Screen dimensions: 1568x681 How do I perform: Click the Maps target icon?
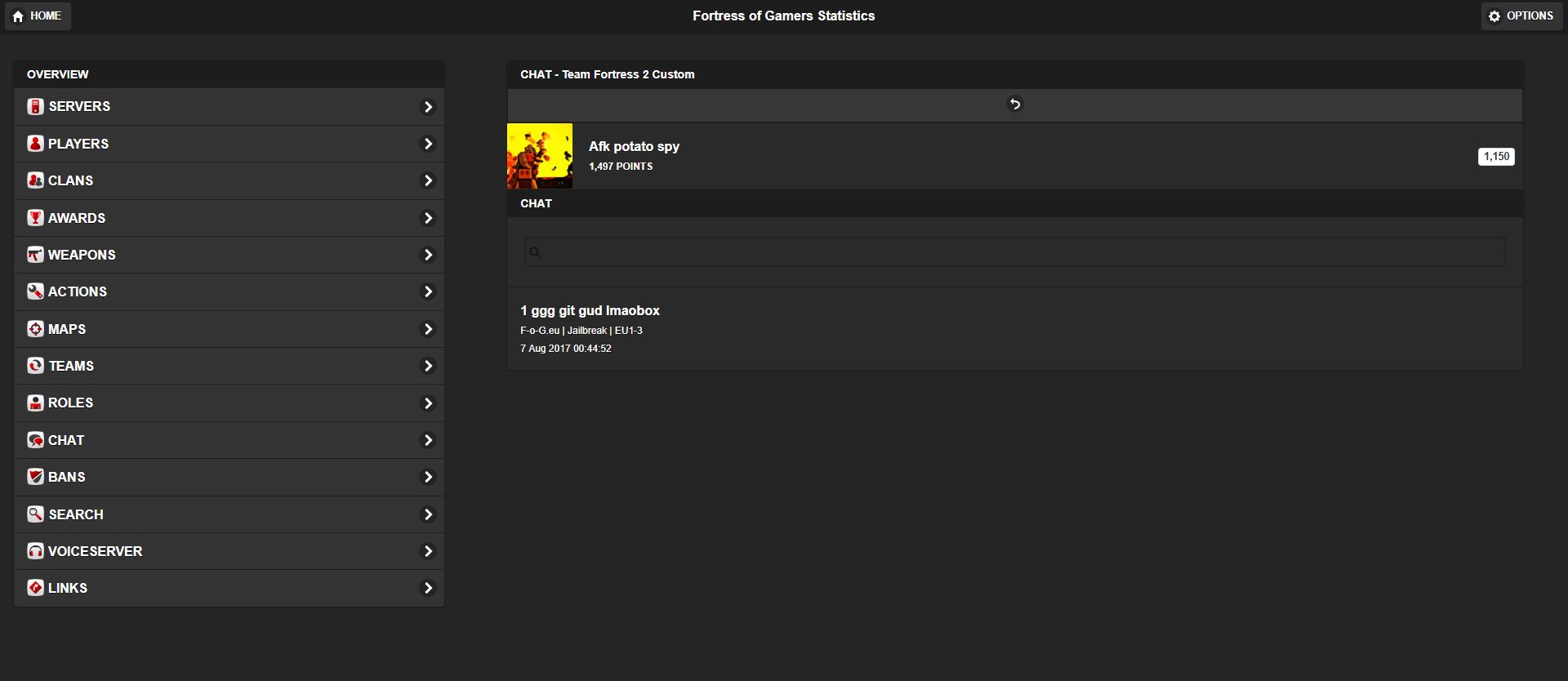pyautogui.click(x=35, y=329)
